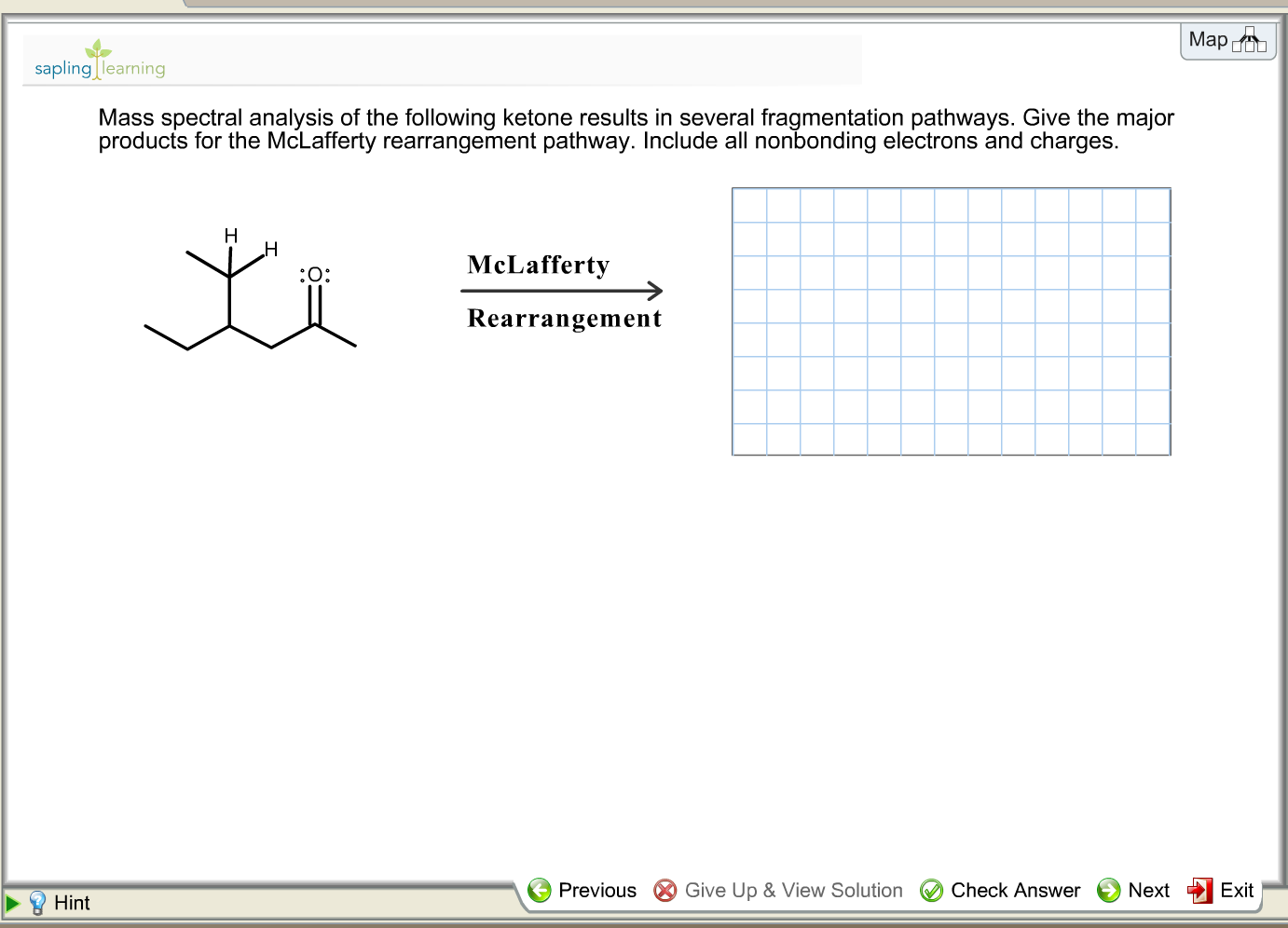Click the green Previous arrow icon
Screen dimensions: 1288x928
point(540,890)
